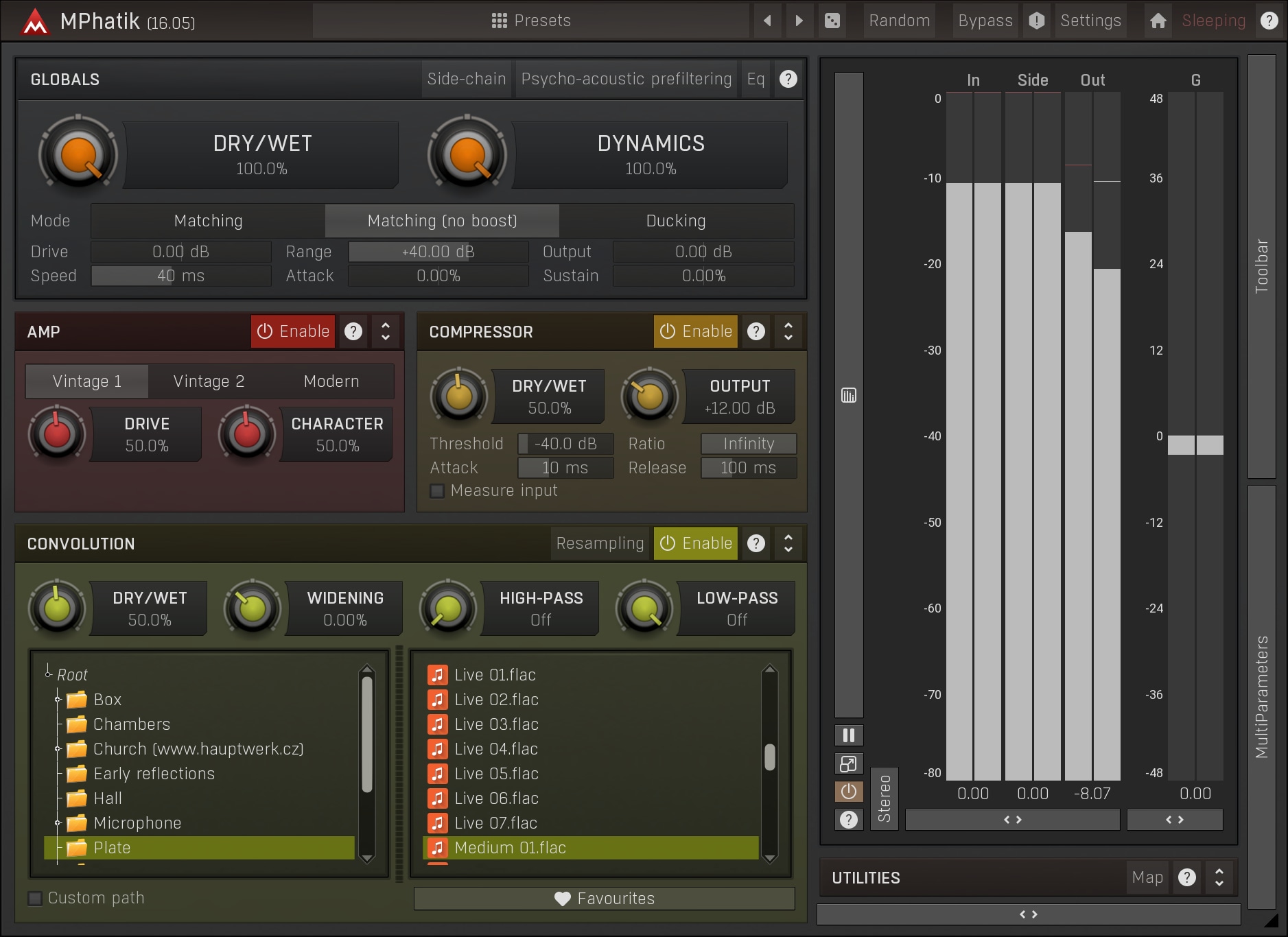The height and width of the screenshot is (937, 1288).
Task: Open the Amp section help icon
Action: click(353, 332)
